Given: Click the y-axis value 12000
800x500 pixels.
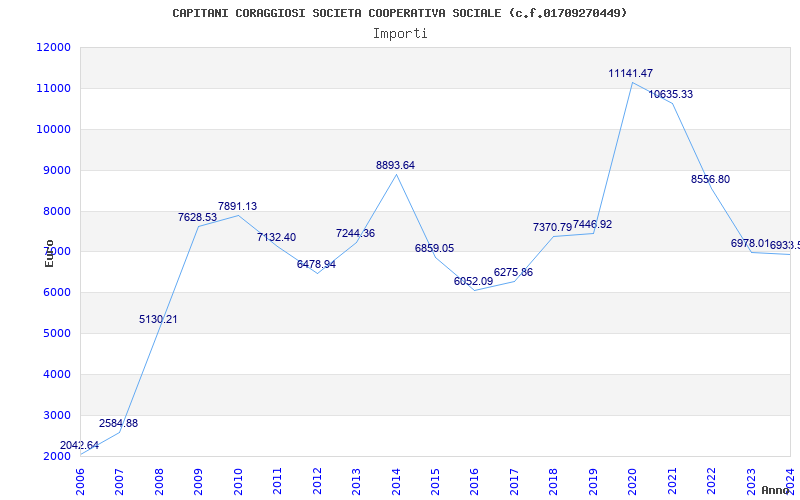Looking at the screenshot, I should pyautogui.click(x=53, y=47).
